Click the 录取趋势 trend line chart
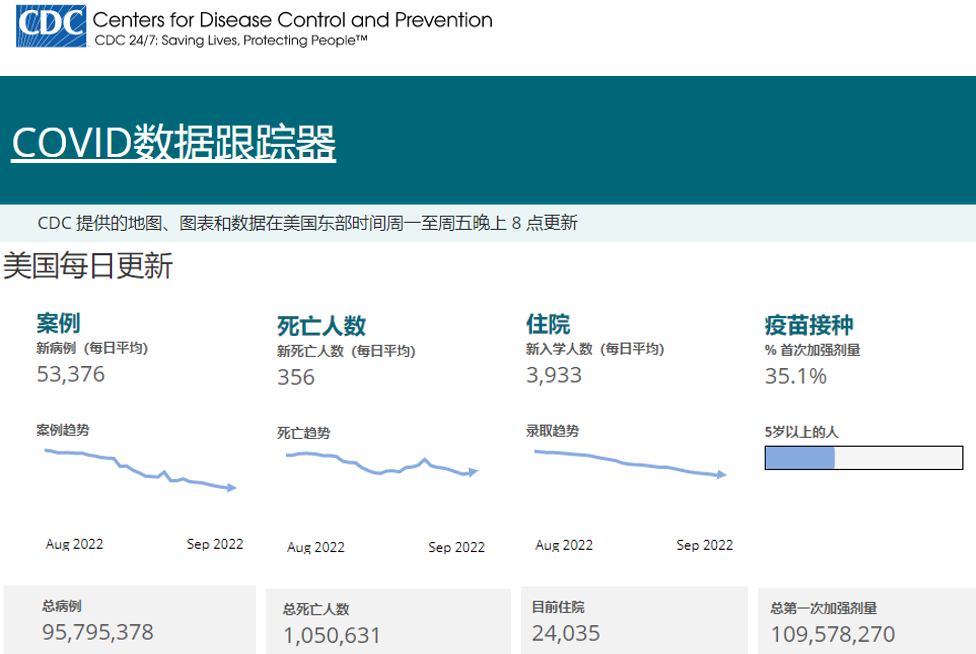 631,464
